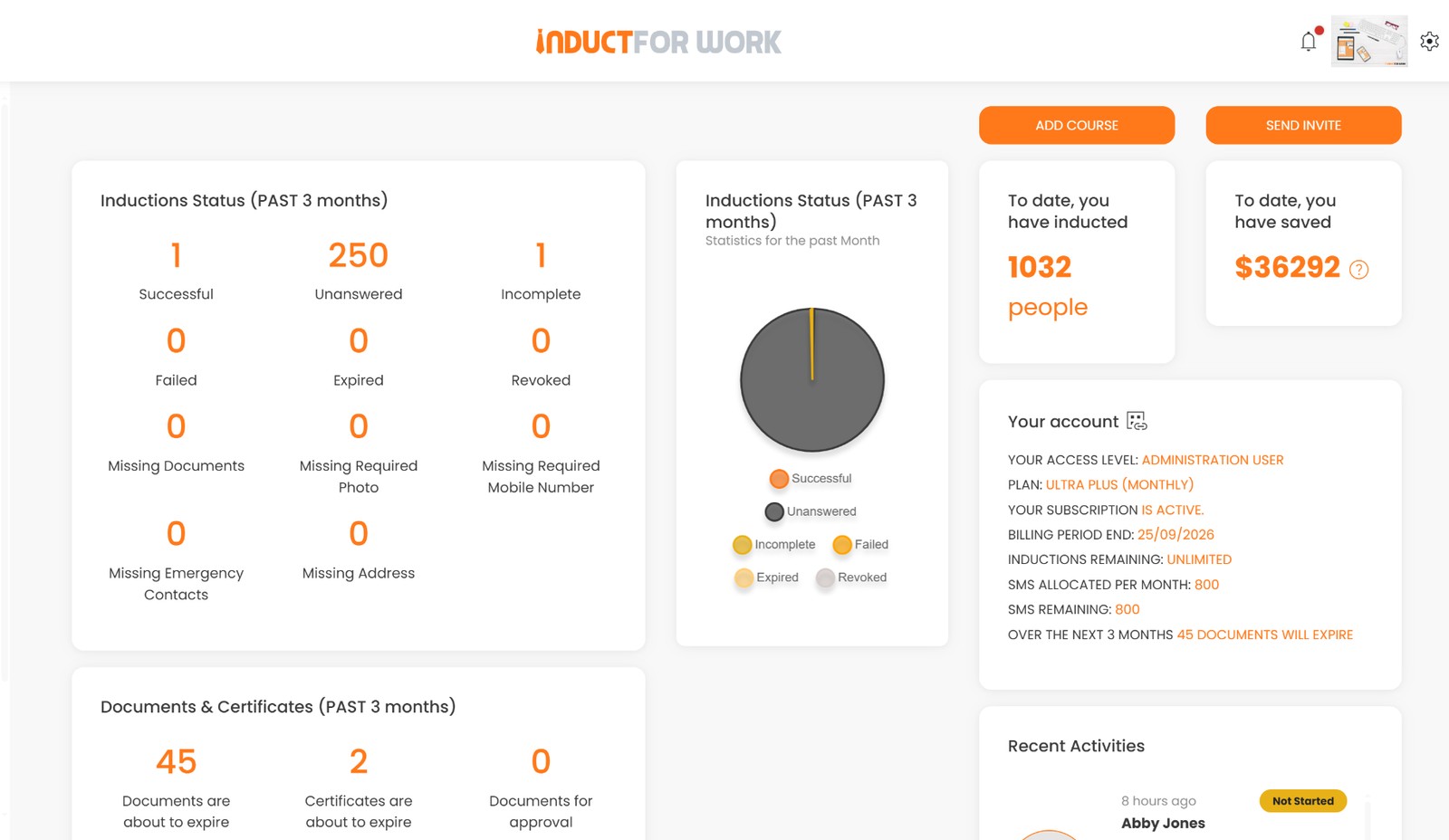Toggle the Revoked legend item
Viewport: 1449px width, 840px height.
851,577
